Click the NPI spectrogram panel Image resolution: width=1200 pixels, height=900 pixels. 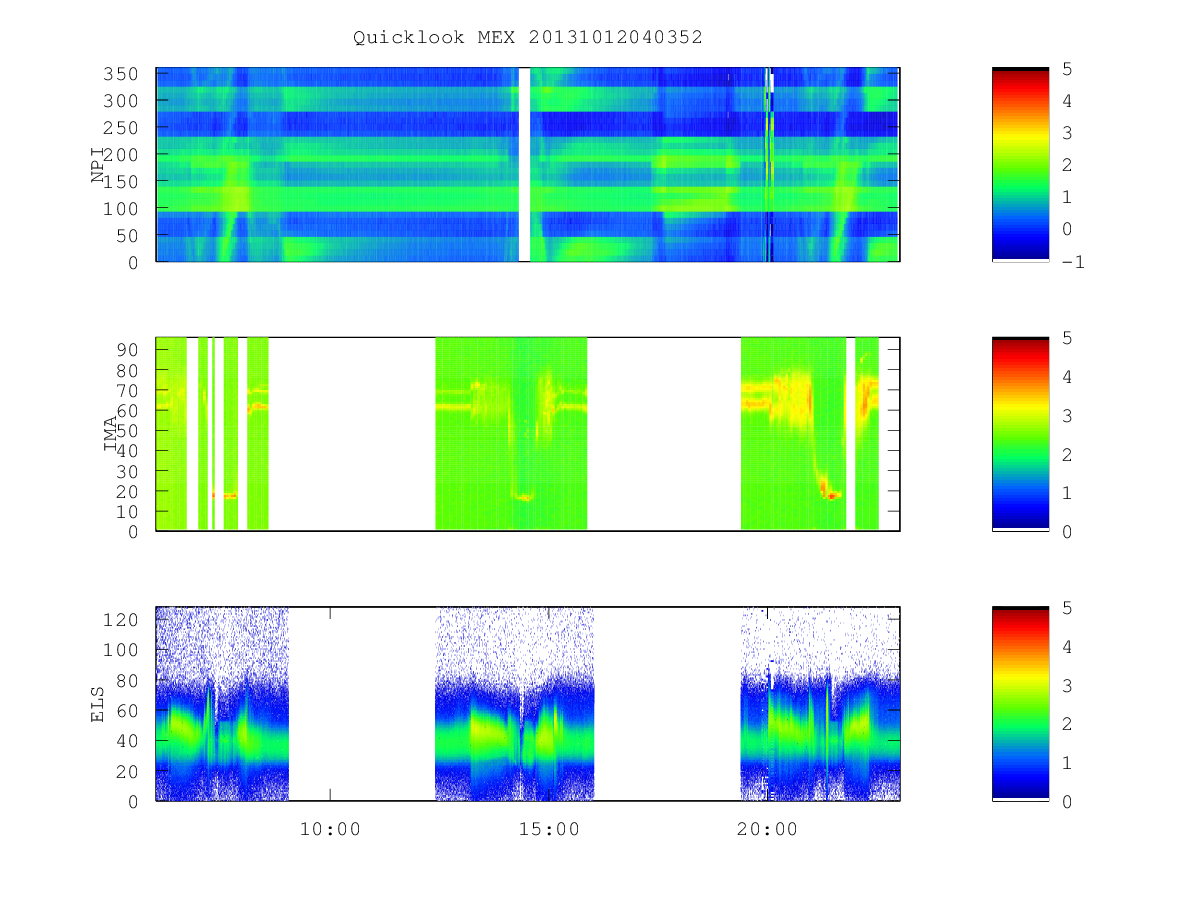coord(528,164)
